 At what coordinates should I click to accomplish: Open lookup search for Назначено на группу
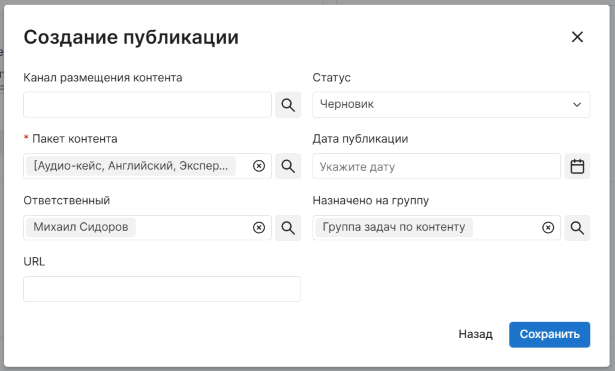(x=577, y=228)
